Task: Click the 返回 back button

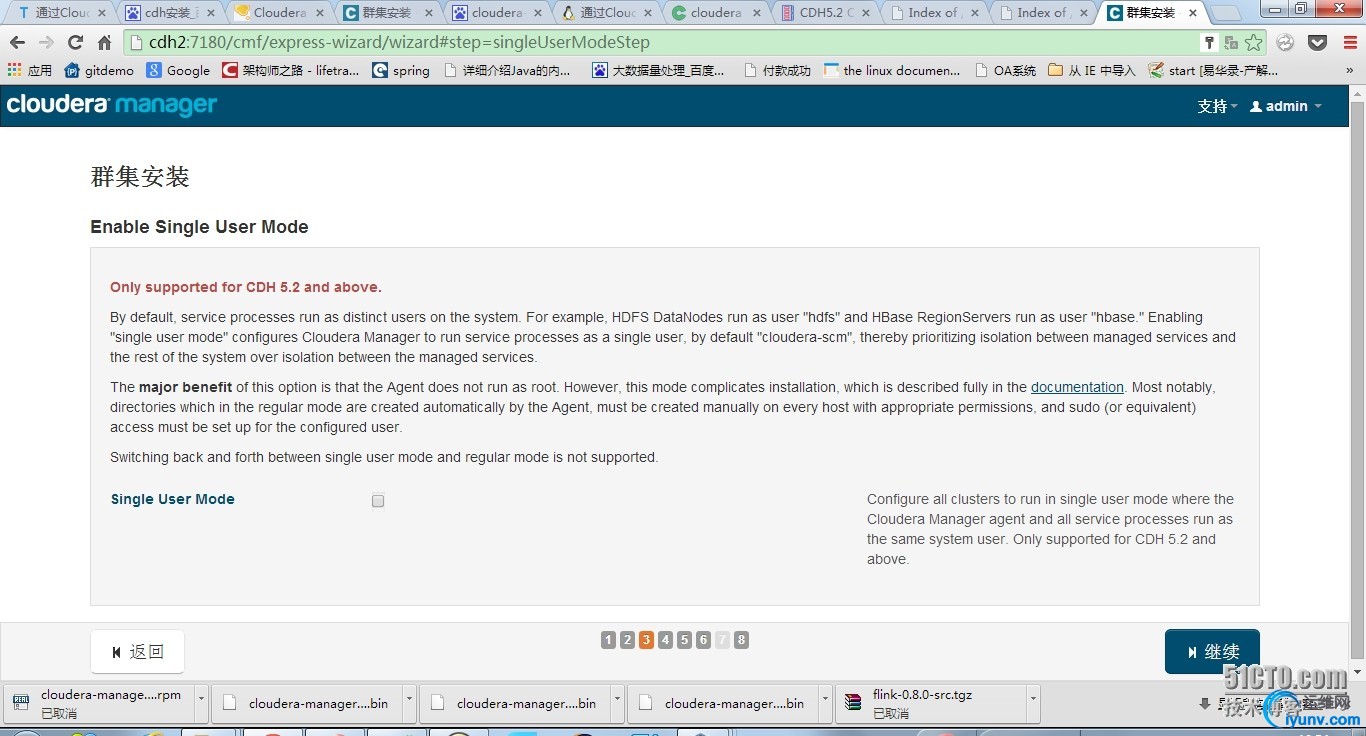Action: coord(137,652)
